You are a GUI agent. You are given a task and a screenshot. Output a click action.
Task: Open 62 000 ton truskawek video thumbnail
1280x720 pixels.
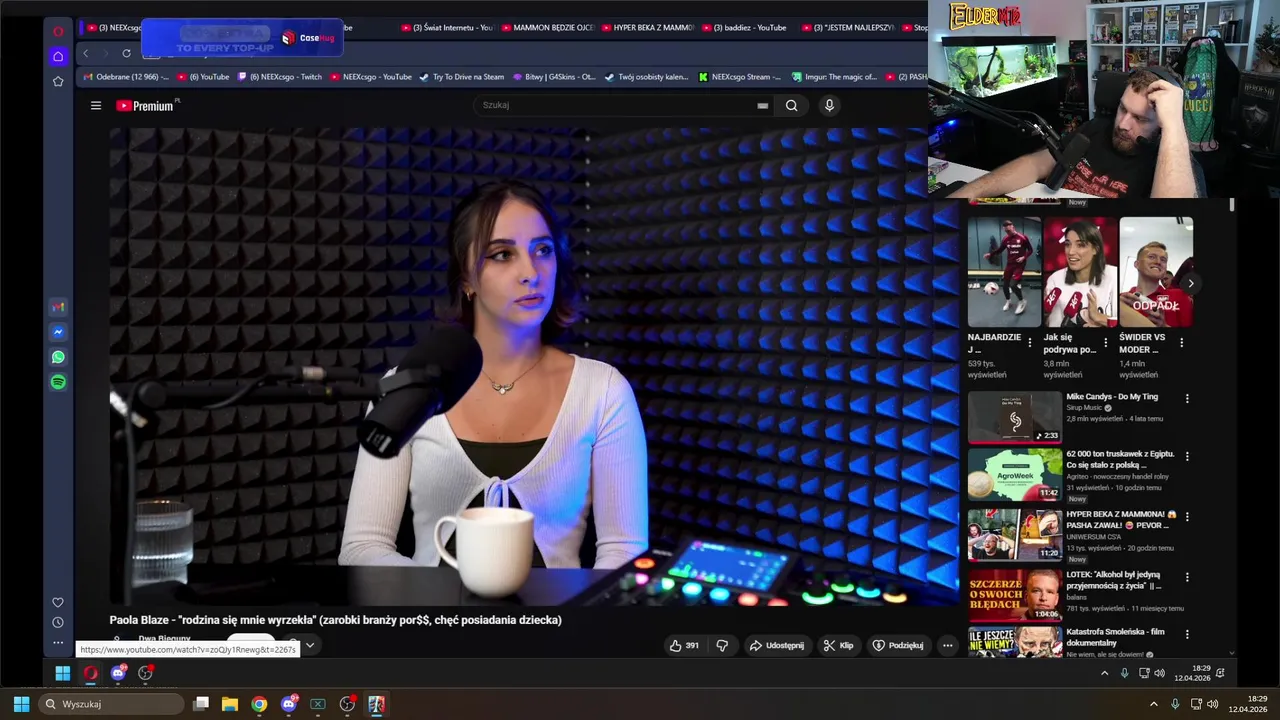(1014, 474)
